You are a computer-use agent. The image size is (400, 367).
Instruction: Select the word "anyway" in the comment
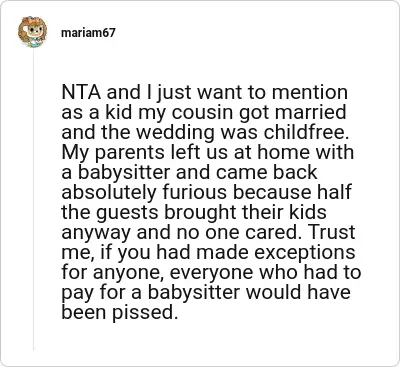click(x=96, y=232)
